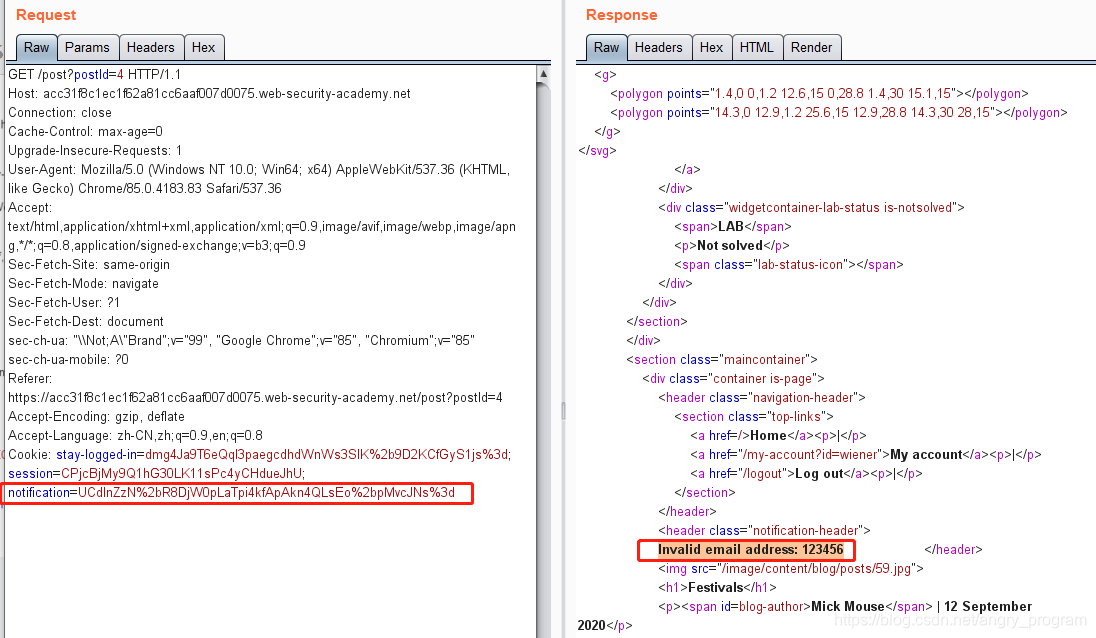Viewport: 1096px width, 638px height.
Task: Click the closing svg tag line
Action: coord(598,150)
